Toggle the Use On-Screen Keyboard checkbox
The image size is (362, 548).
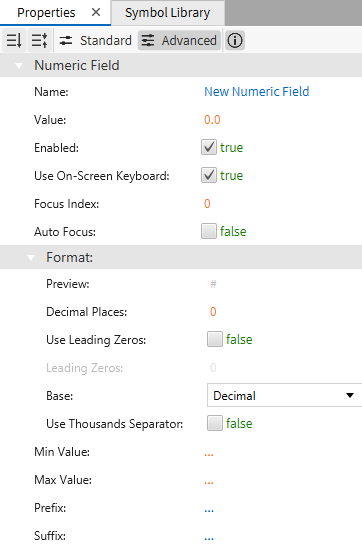coord(209,175)
